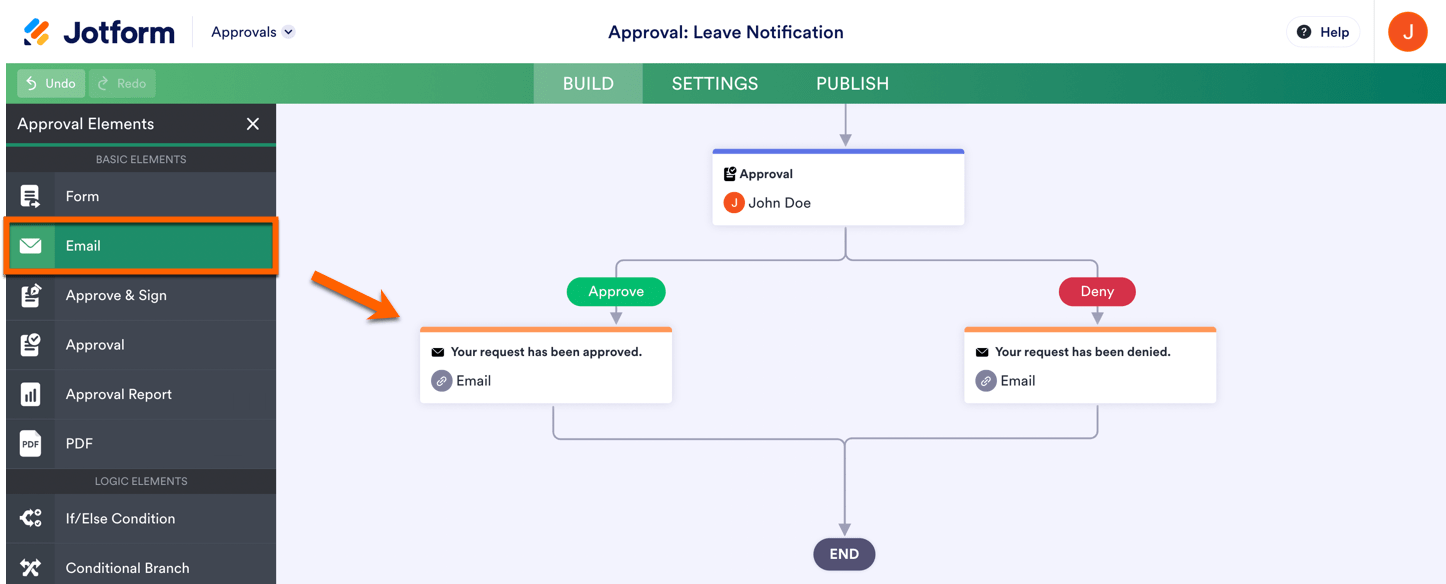Click the Conditional Branch icon
This screenshot has height=584, width=1446.
click(x=31, y=568)
